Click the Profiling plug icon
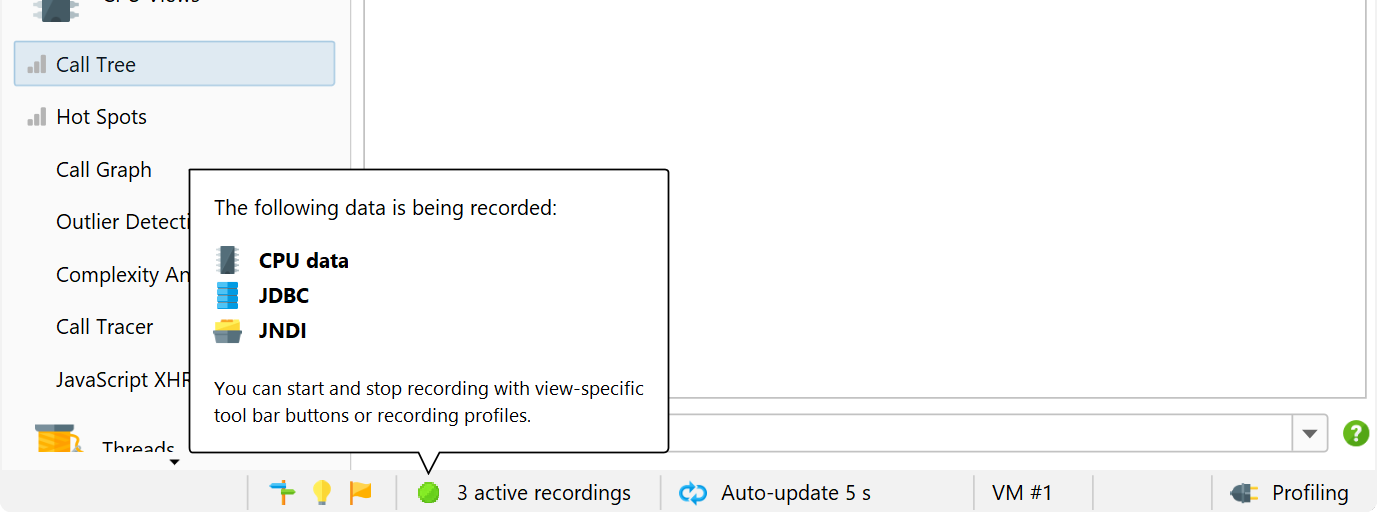 (x=1244, y=493)
